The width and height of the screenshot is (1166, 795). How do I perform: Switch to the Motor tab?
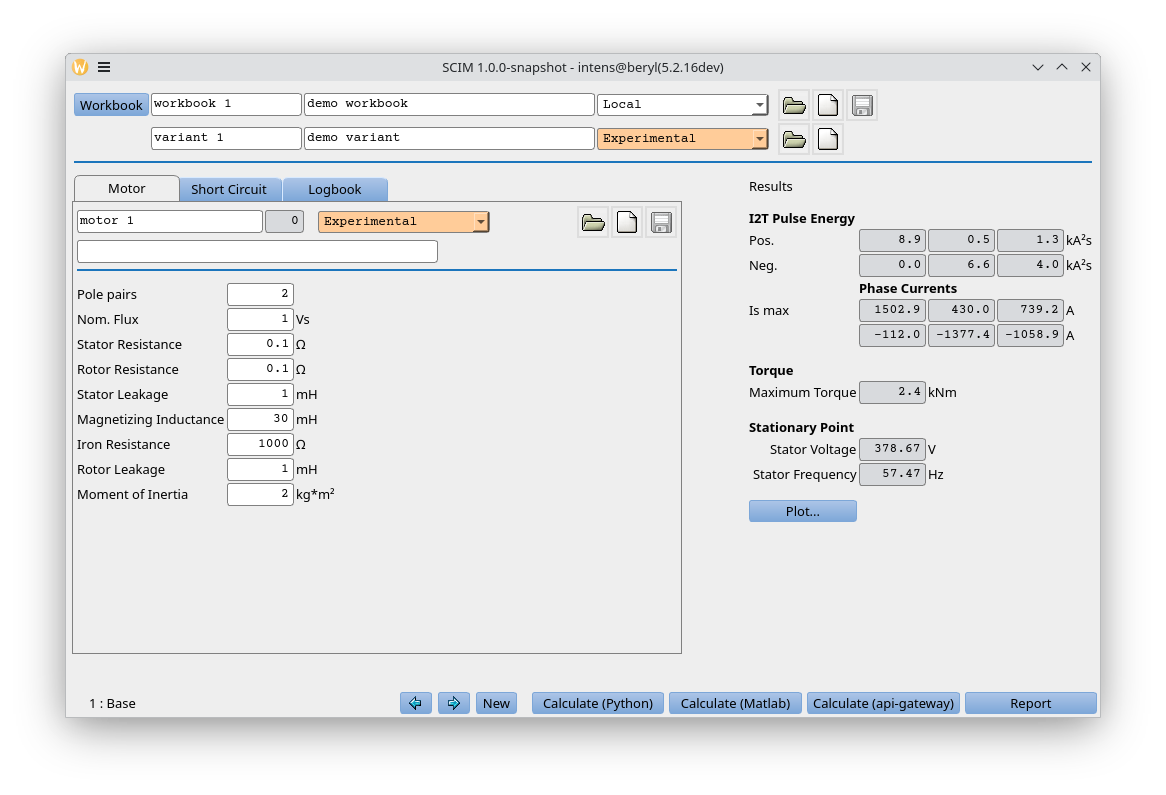126,188
